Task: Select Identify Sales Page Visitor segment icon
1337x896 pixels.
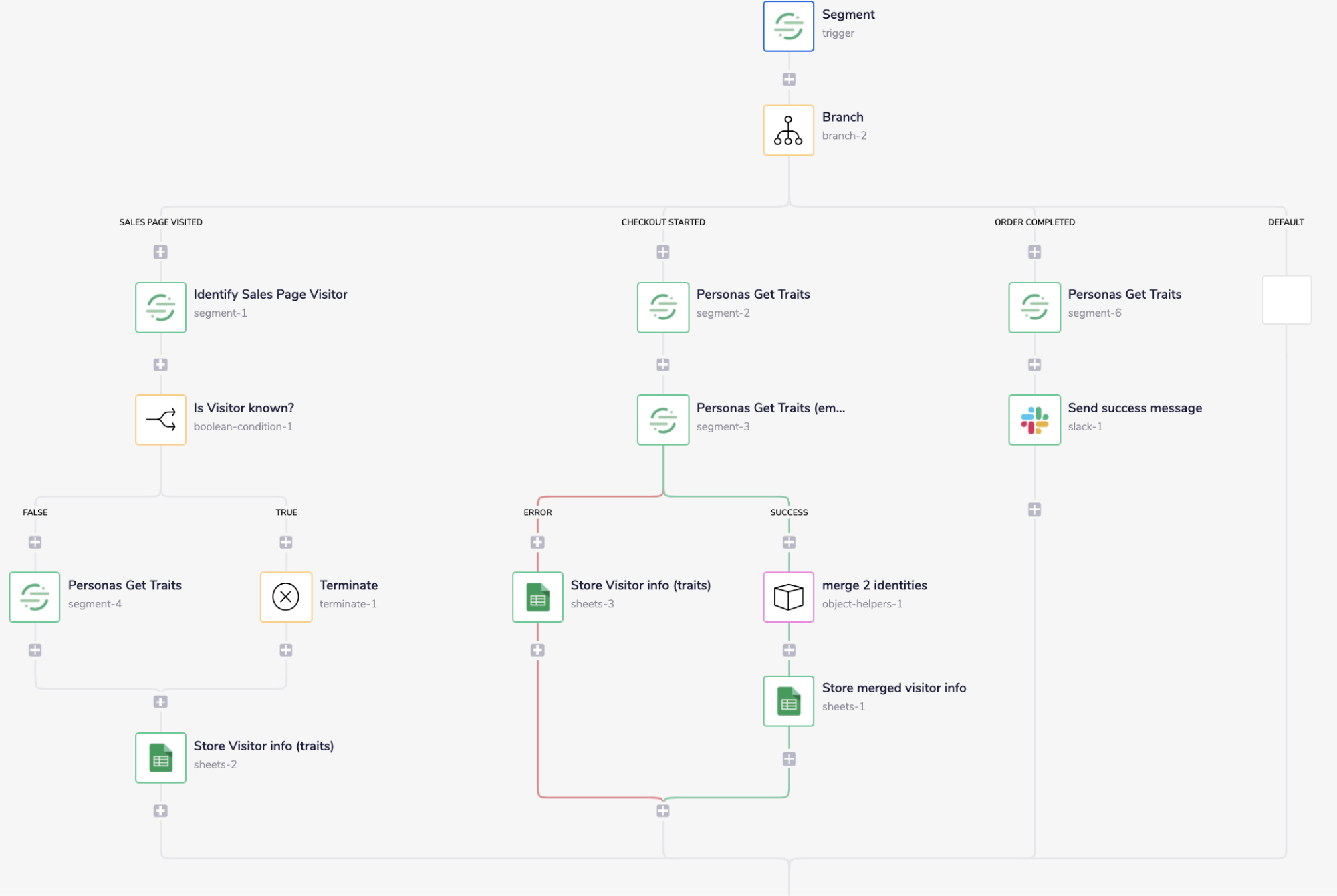Action: (x=160, y=307)
